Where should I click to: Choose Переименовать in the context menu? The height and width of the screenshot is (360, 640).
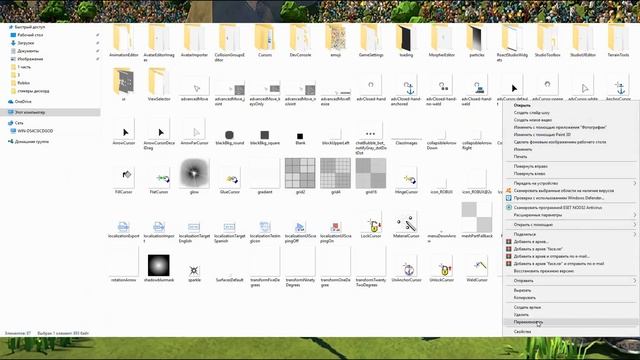pos(570,322)
